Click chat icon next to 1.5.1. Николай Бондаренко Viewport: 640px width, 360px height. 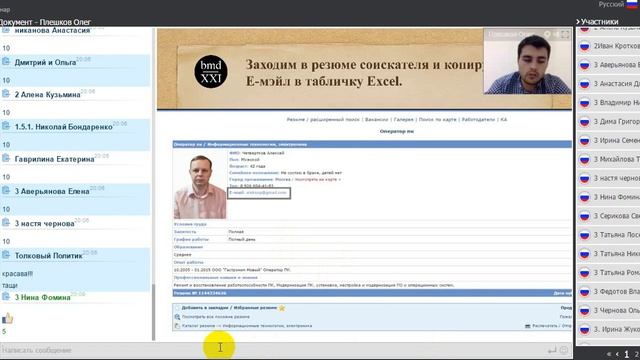(x=6, y=127)
